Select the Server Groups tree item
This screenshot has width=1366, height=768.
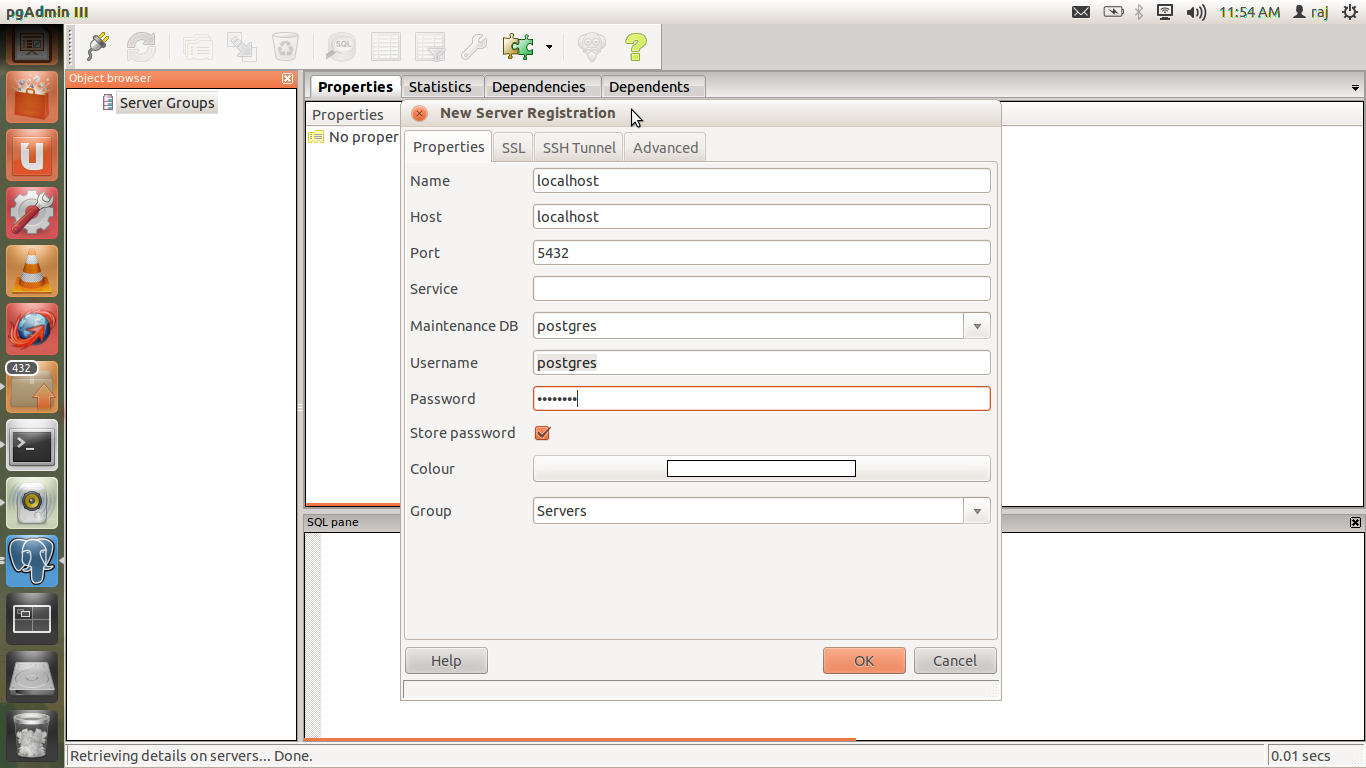(x=167, y=103)
